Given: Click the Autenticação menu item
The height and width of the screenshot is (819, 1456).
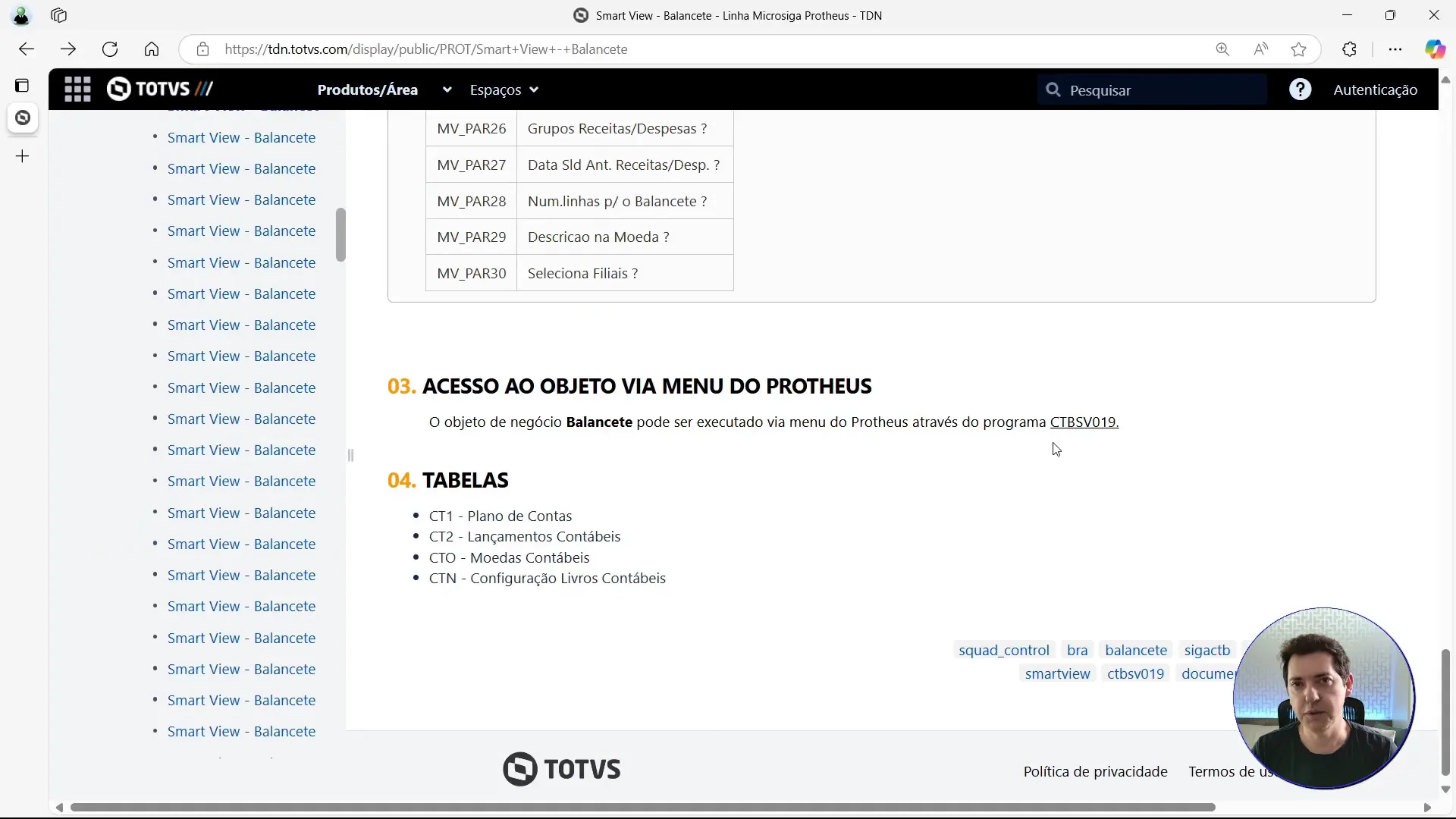Looking at the screenshot, I should pyautogui.click(x=1375, y=89).
